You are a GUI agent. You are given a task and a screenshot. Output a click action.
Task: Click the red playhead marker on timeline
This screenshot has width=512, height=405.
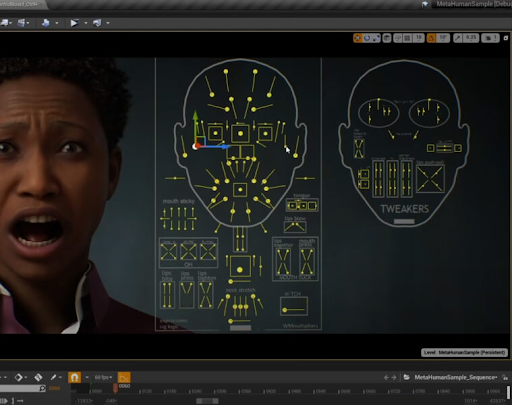coord(115,387)
